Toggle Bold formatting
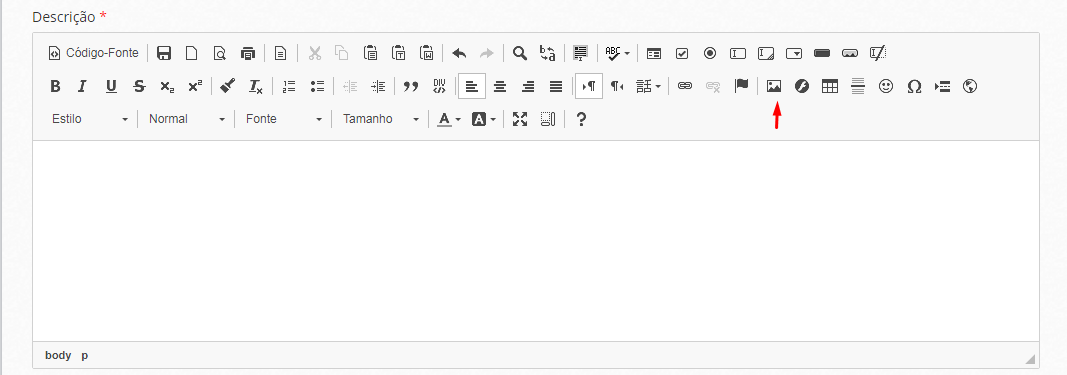 [x=56, y=86]
